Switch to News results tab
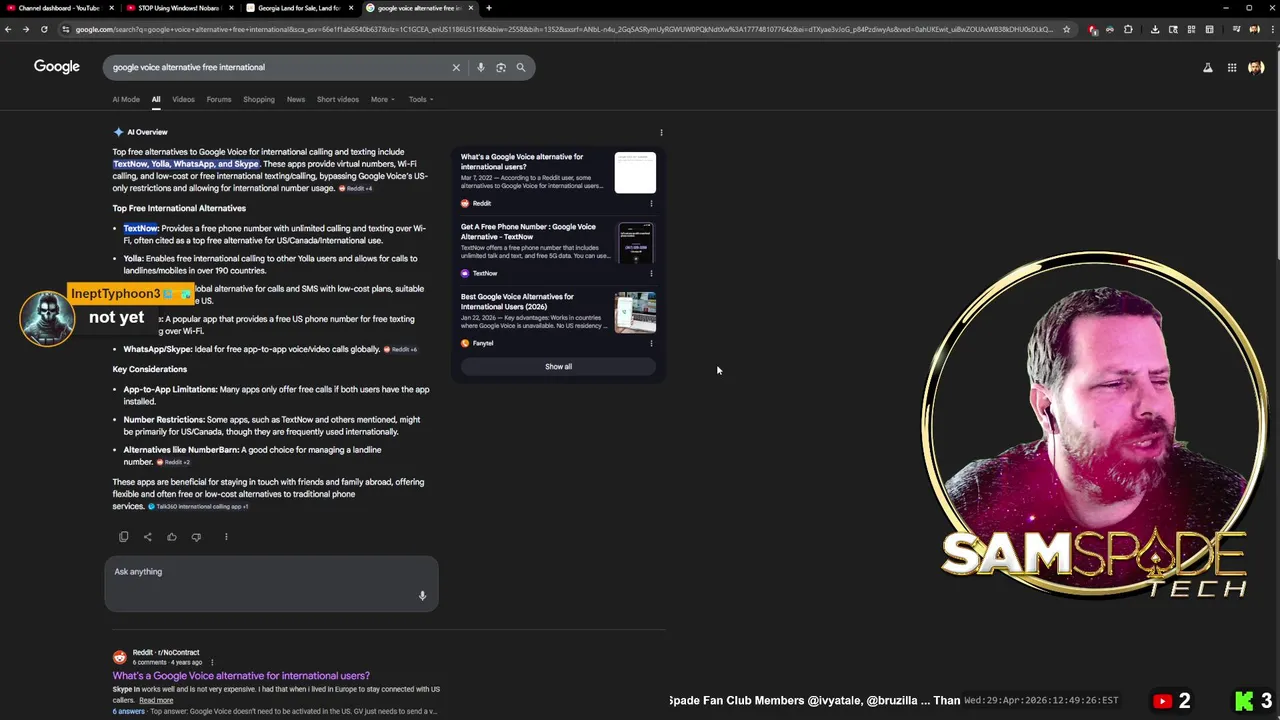 pyautogui.click(x=296, y=99)
